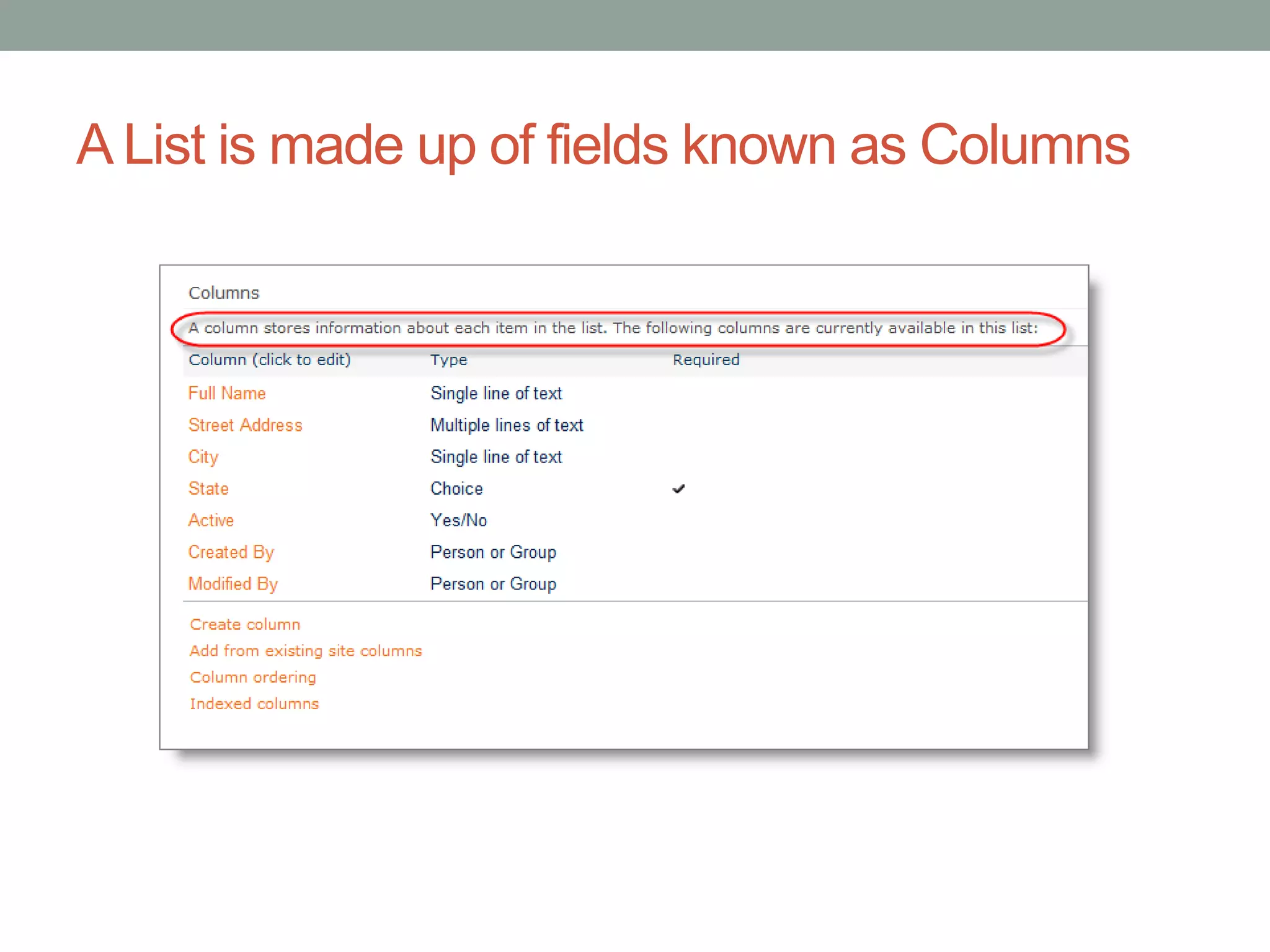Click the 'Column (click to edit)' header
Screen dimensions: 1270x952
point(270,360)
